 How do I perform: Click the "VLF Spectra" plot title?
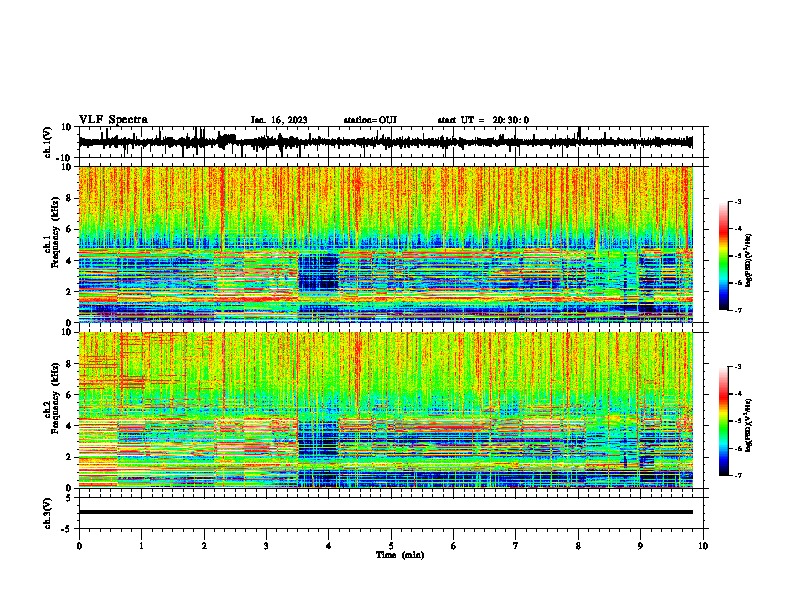[113, 120]
